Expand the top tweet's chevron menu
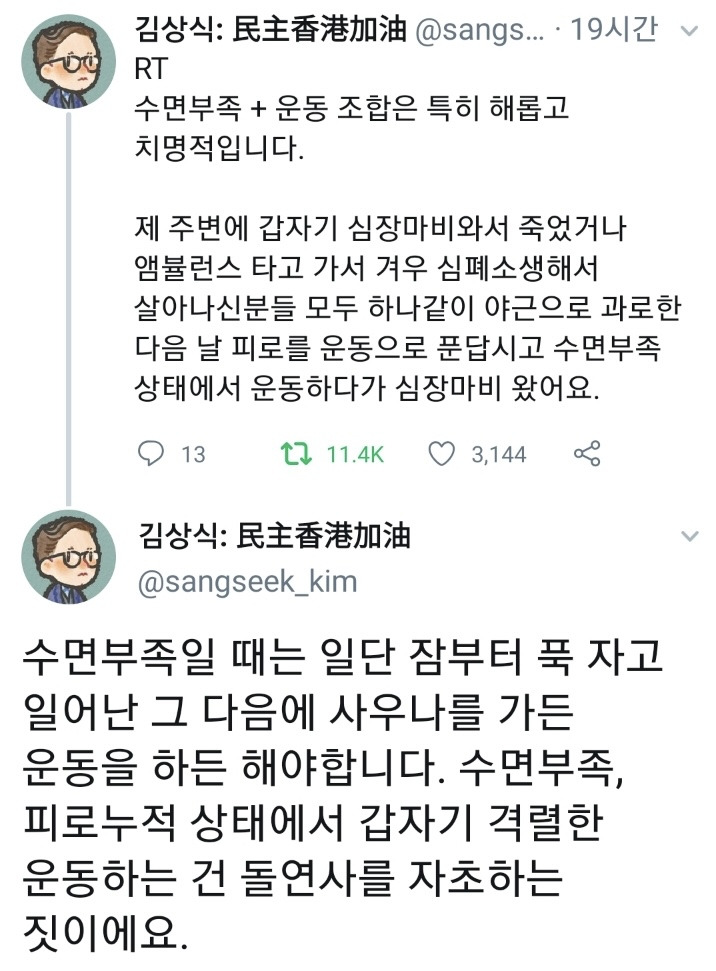This screenshot has width=716, height=971. coord(688,31)
